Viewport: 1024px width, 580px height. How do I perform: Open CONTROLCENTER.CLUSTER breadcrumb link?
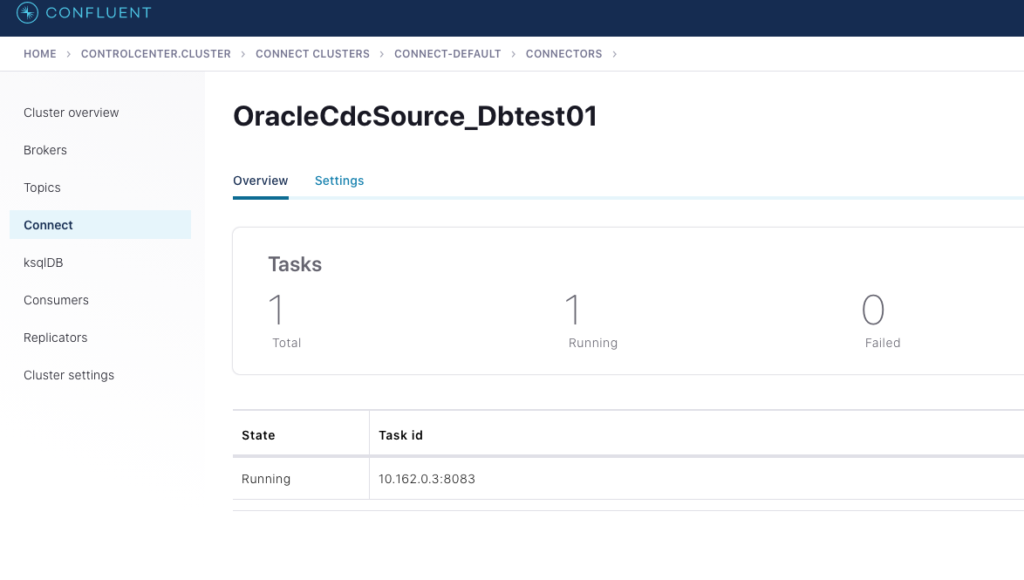tap(156, 54)
